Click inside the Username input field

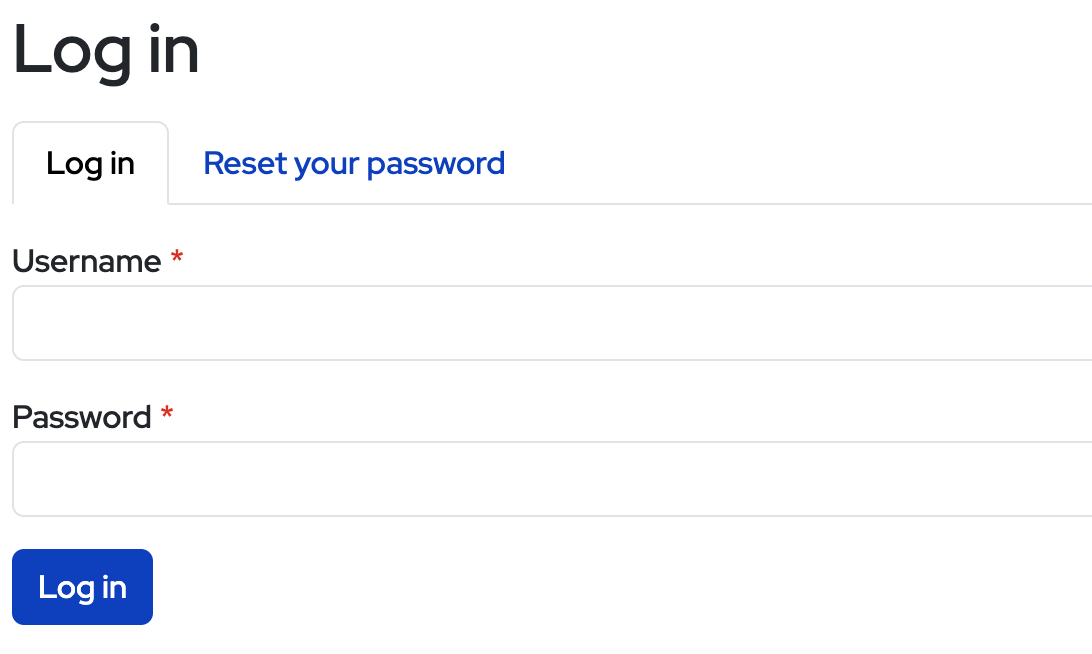tap(500, 322)
